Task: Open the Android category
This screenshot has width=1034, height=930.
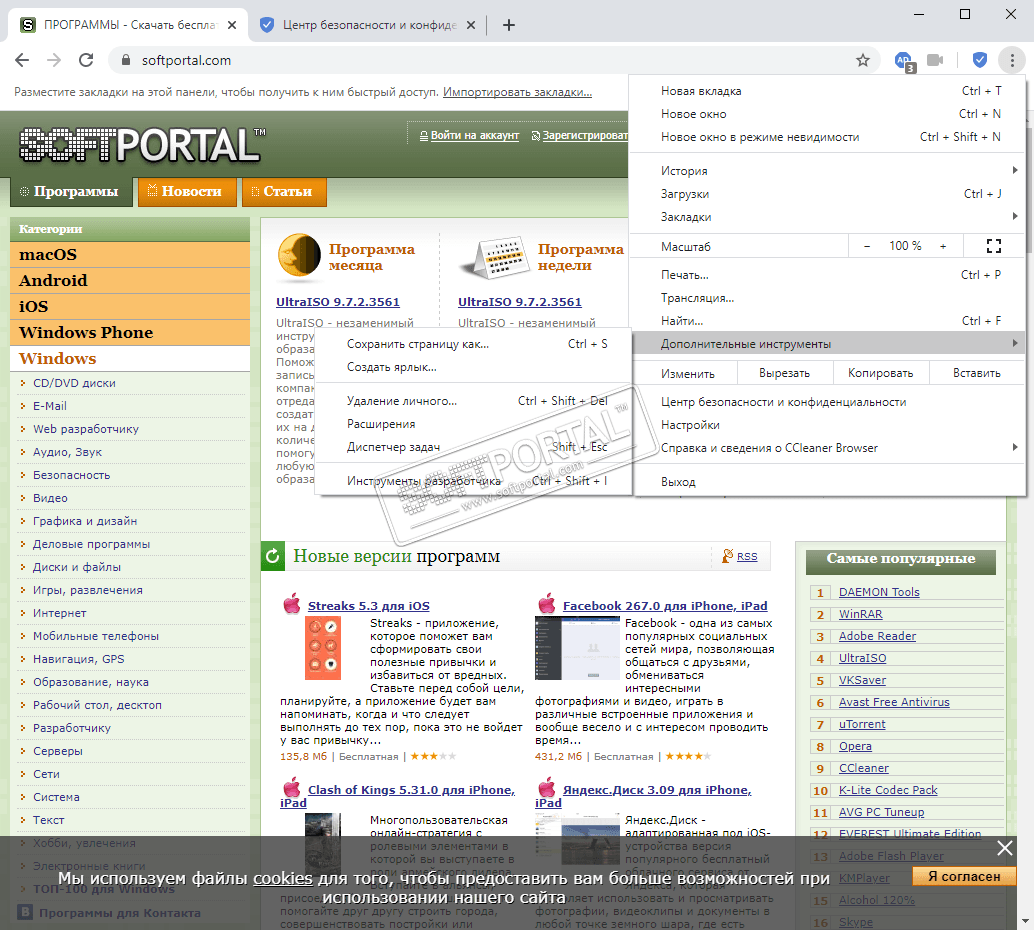Action: click(x=130, y=280)
